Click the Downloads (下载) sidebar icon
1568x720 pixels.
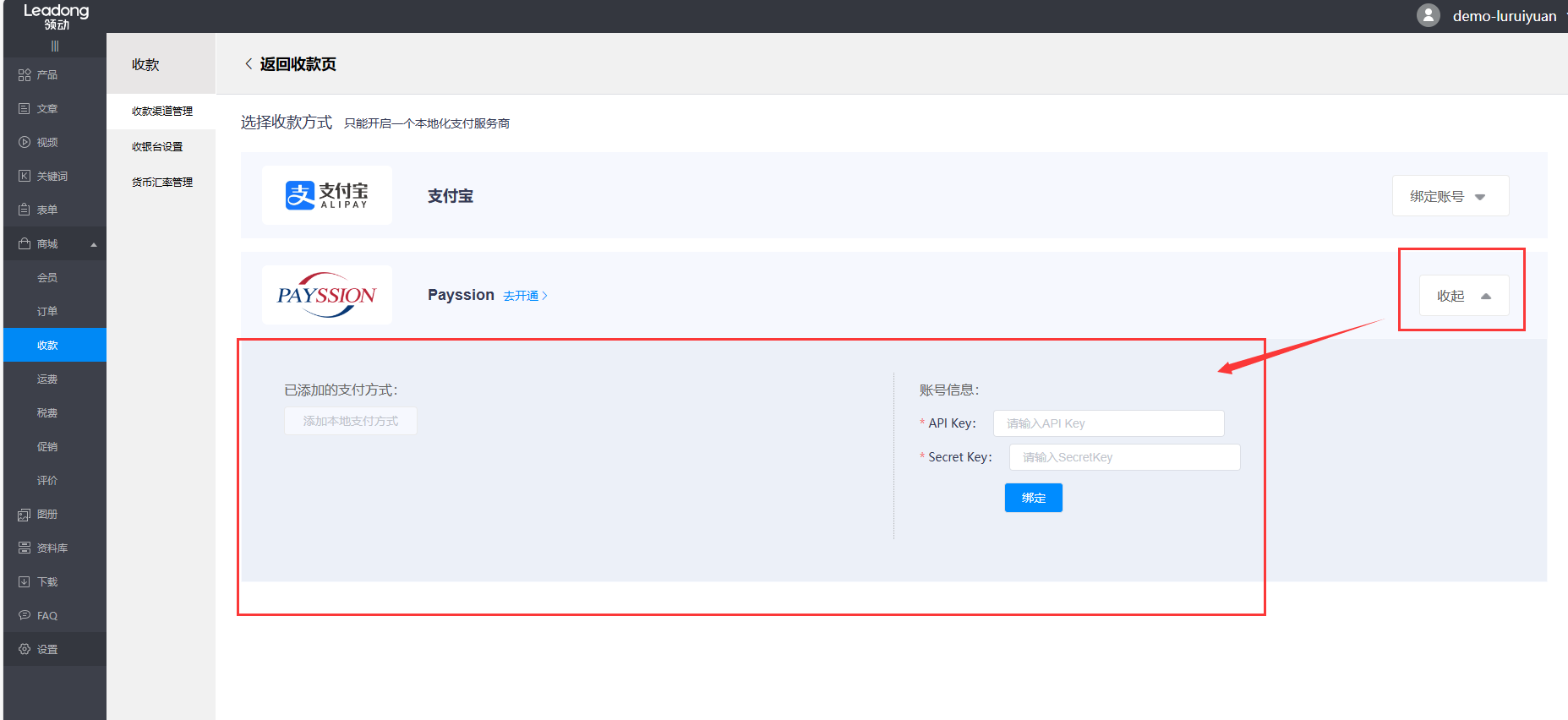(x=25, y=582)
